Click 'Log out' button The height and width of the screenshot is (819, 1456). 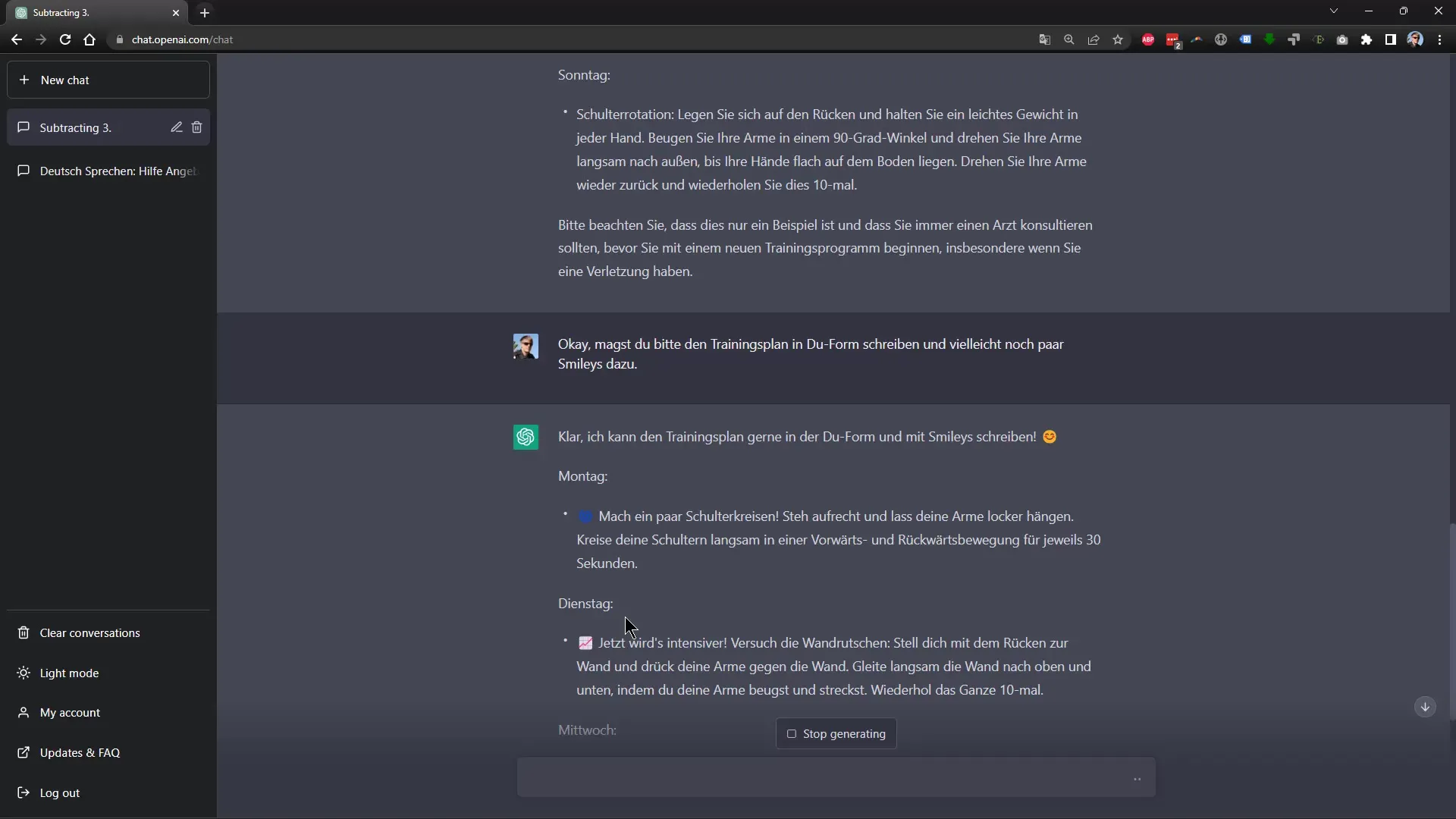tap(59, 792)
